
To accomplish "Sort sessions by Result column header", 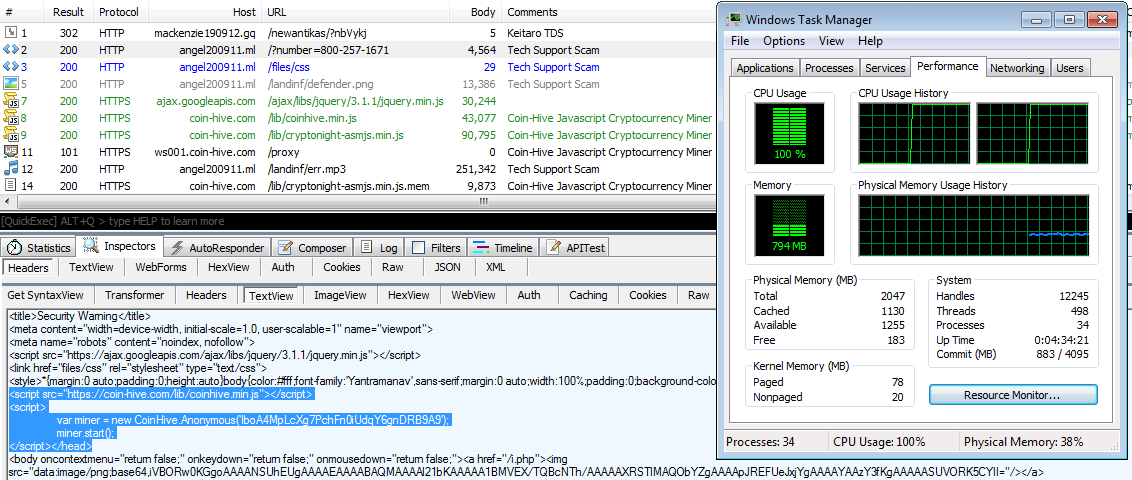I will pos(69,12).
